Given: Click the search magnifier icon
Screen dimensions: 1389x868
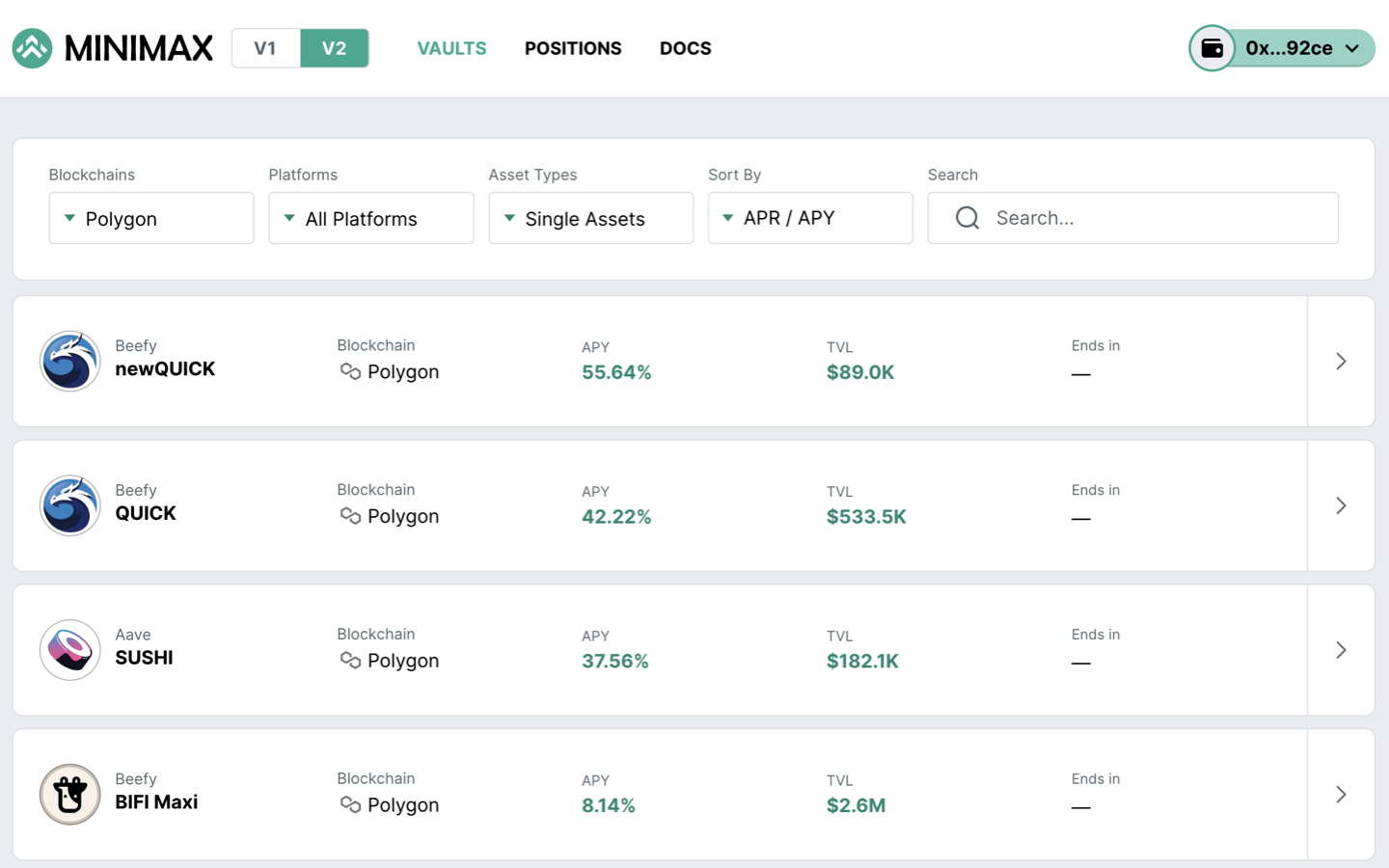Looking at the screenshot, I should pyautogui.click(x=967, y=218).
